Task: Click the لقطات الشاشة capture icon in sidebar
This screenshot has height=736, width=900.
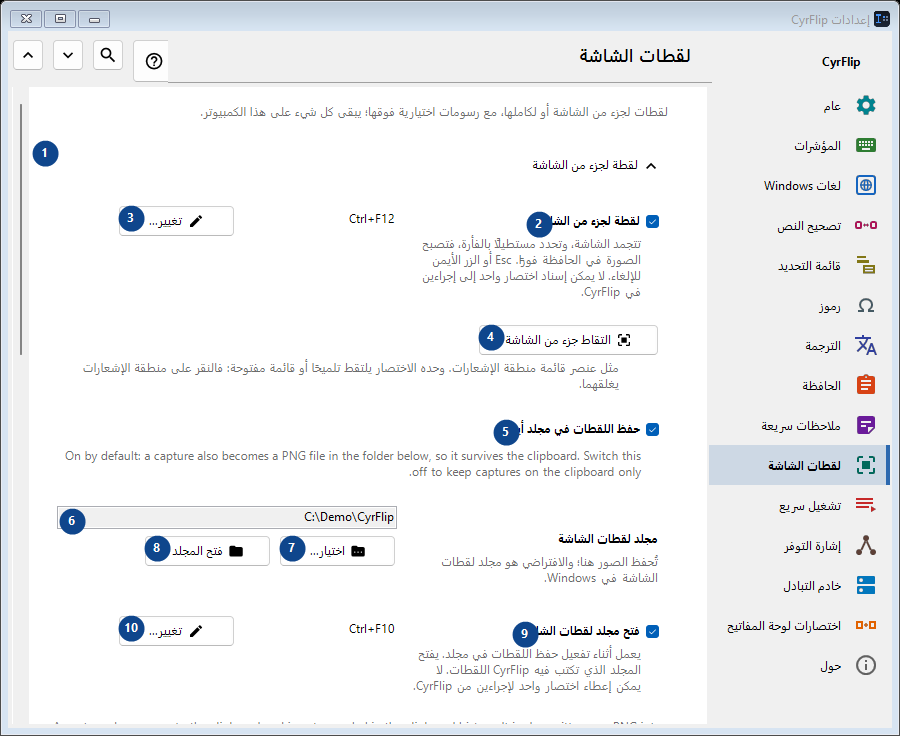Action: click(866, 465)
